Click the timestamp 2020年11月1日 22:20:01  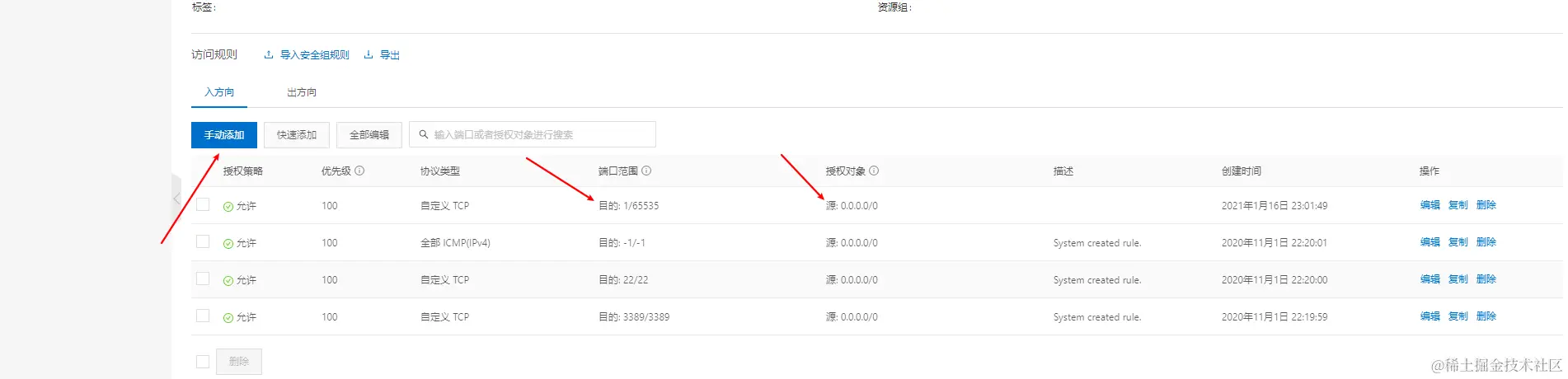coord(1275,243)
